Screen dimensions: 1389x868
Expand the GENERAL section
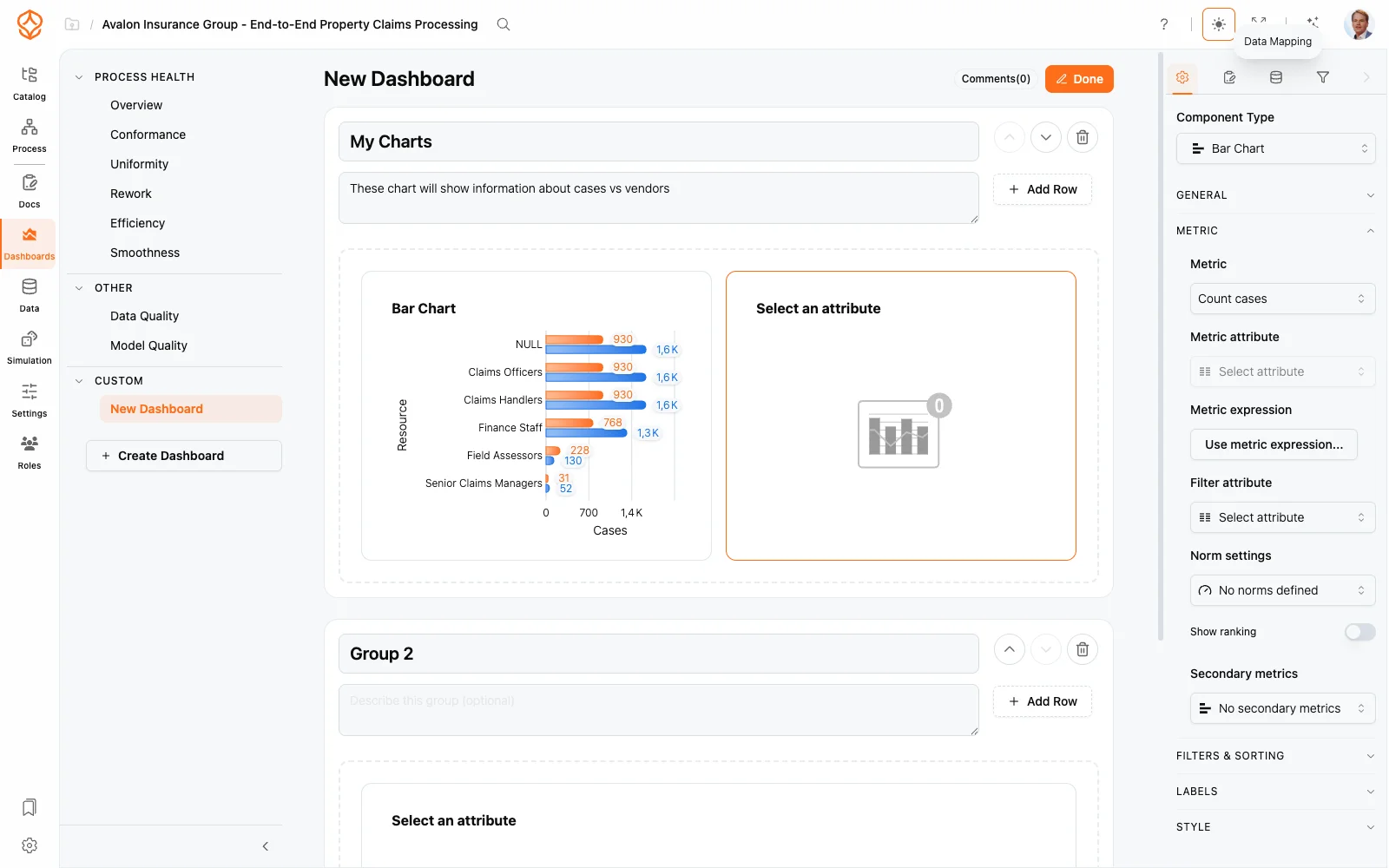(x=1276, y=195)
